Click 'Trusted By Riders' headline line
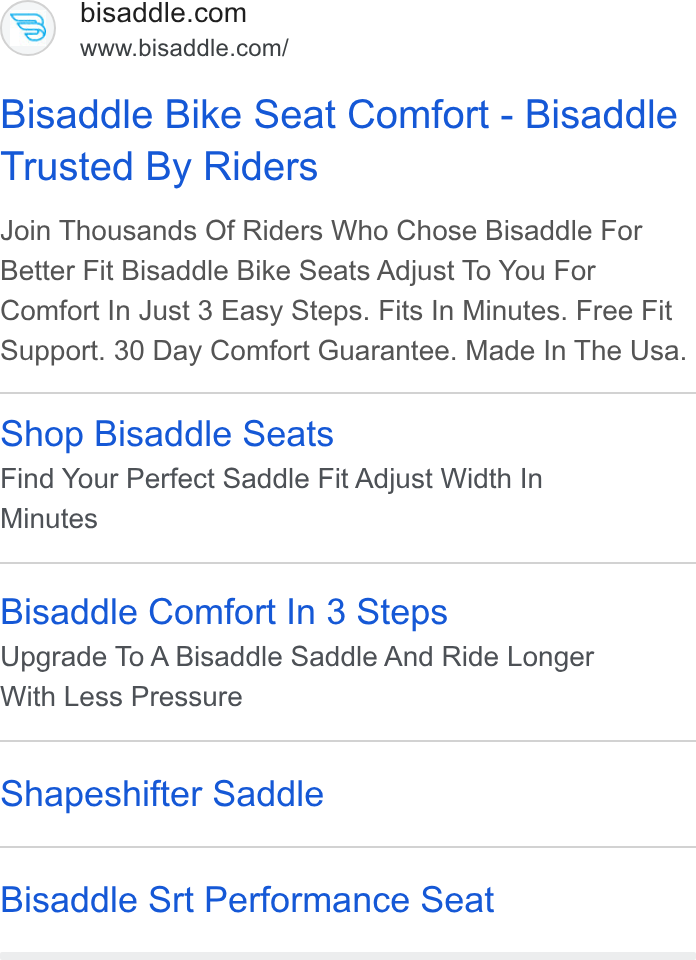696x960 pixels. point(159,167)
